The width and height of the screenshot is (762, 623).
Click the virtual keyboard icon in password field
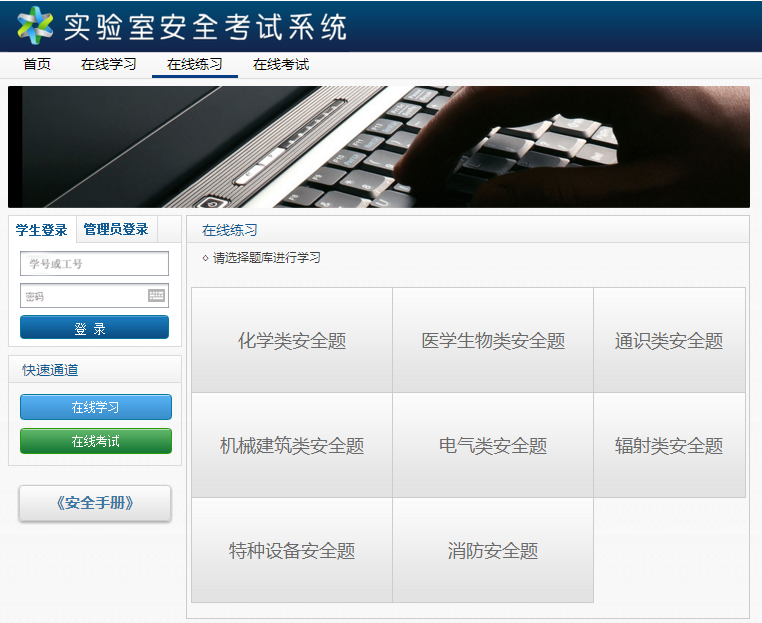(156, 295)
